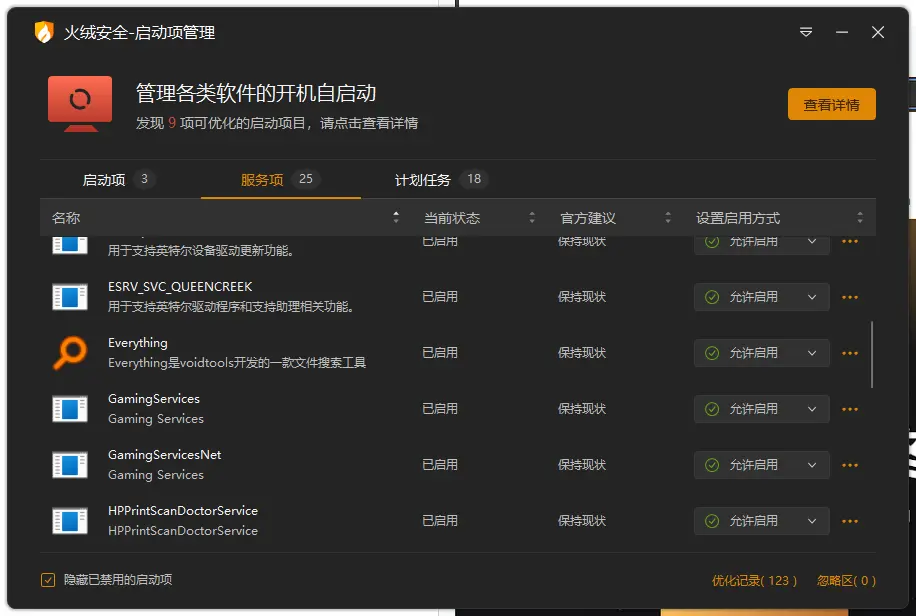The width and height of the screenshot is (916, 616).
Task: Expand 允许启用 dropdown for GamingServicesNet
Action: [761, 465]
